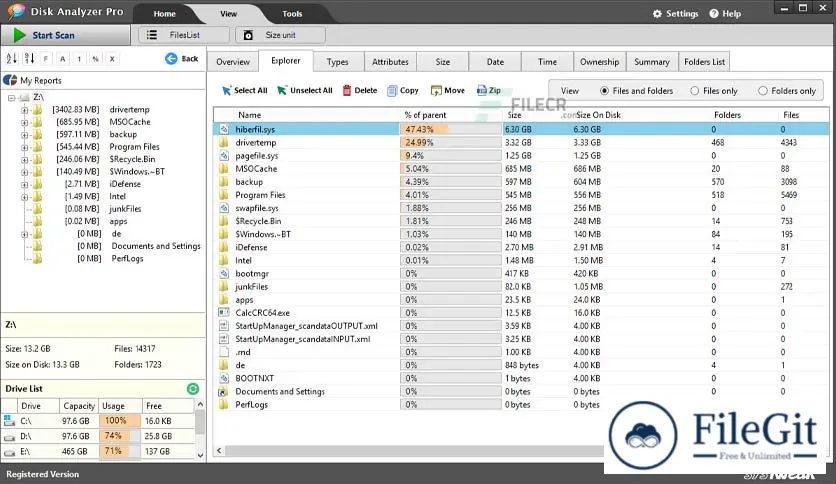Sort by the Folders column header
Viewport: 836px width, 484px height.
(x=727, y=115)
